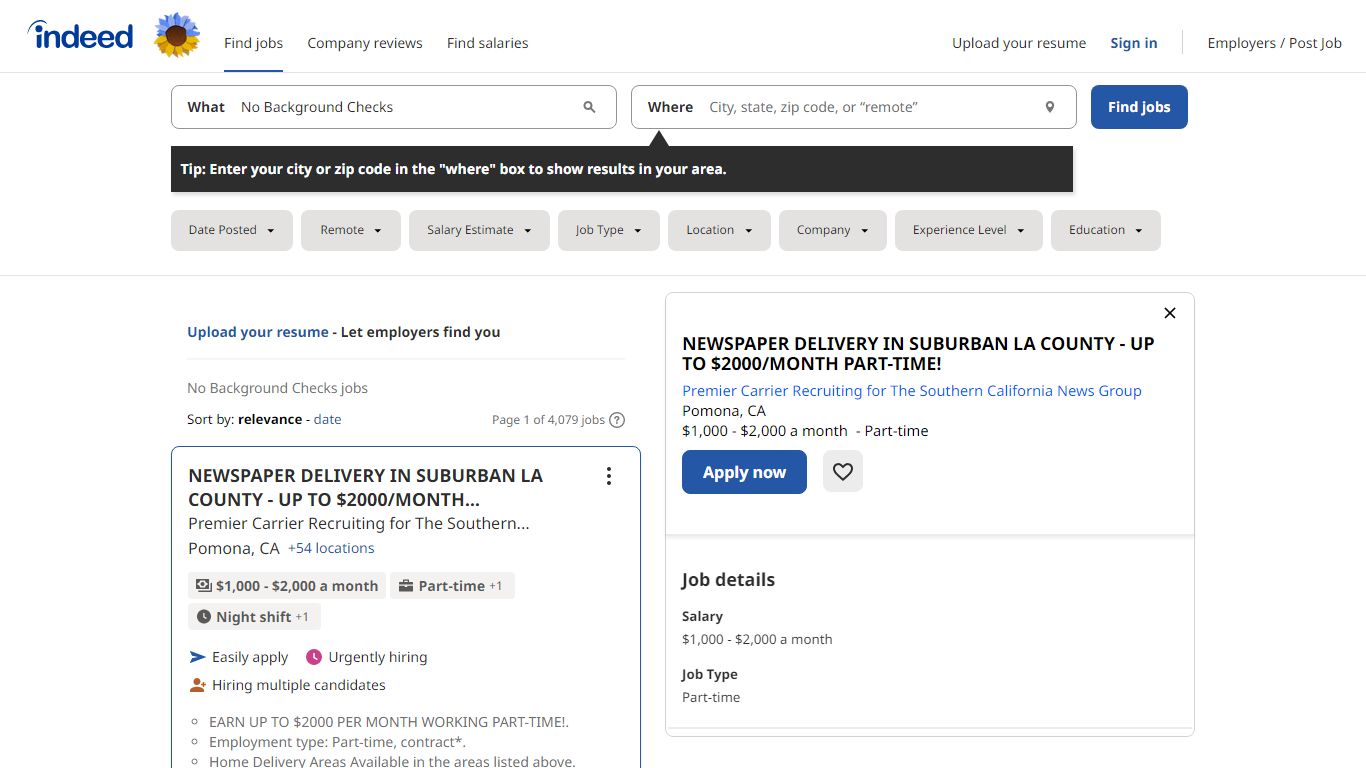1366x768 pixels.
Task: Open the +54 locations link
Action: [331, 548]
